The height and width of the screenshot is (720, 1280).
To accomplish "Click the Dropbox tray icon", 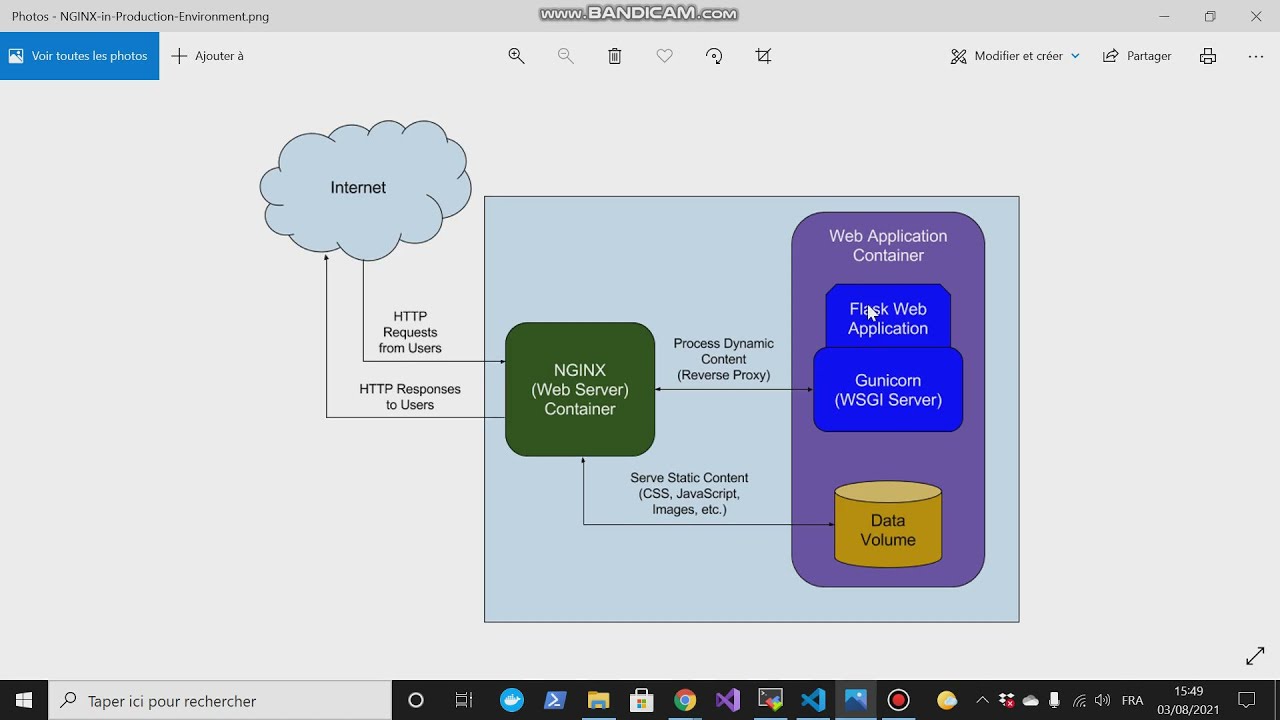I will click(1007, 700).
